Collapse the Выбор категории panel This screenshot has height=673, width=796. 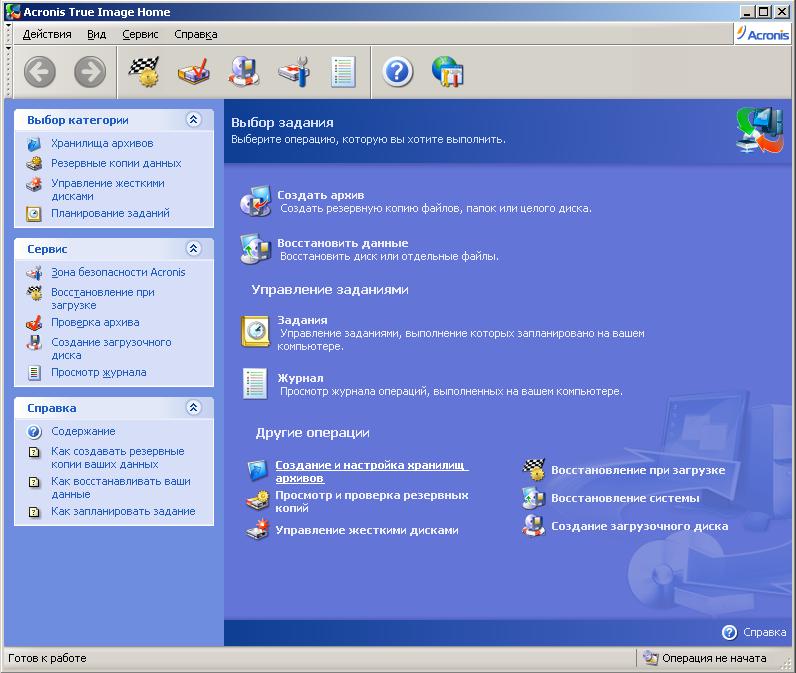193,120
